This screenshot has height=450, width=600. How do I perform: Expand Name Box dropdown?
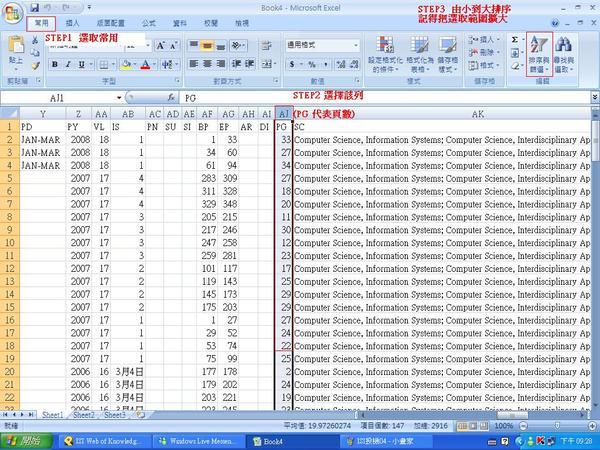coord(119,98)
